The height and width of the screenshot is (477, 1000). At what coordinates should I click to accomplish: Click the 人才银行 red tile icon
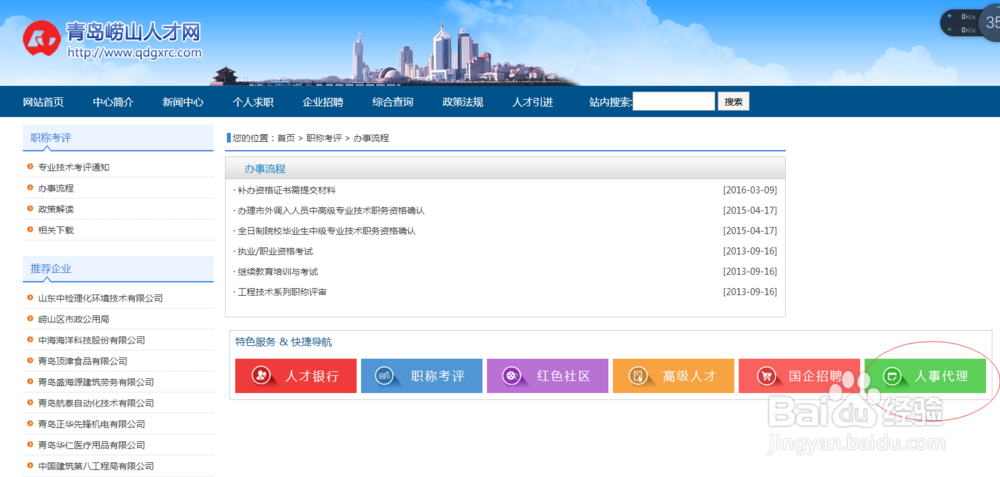(x=260, y=376)
